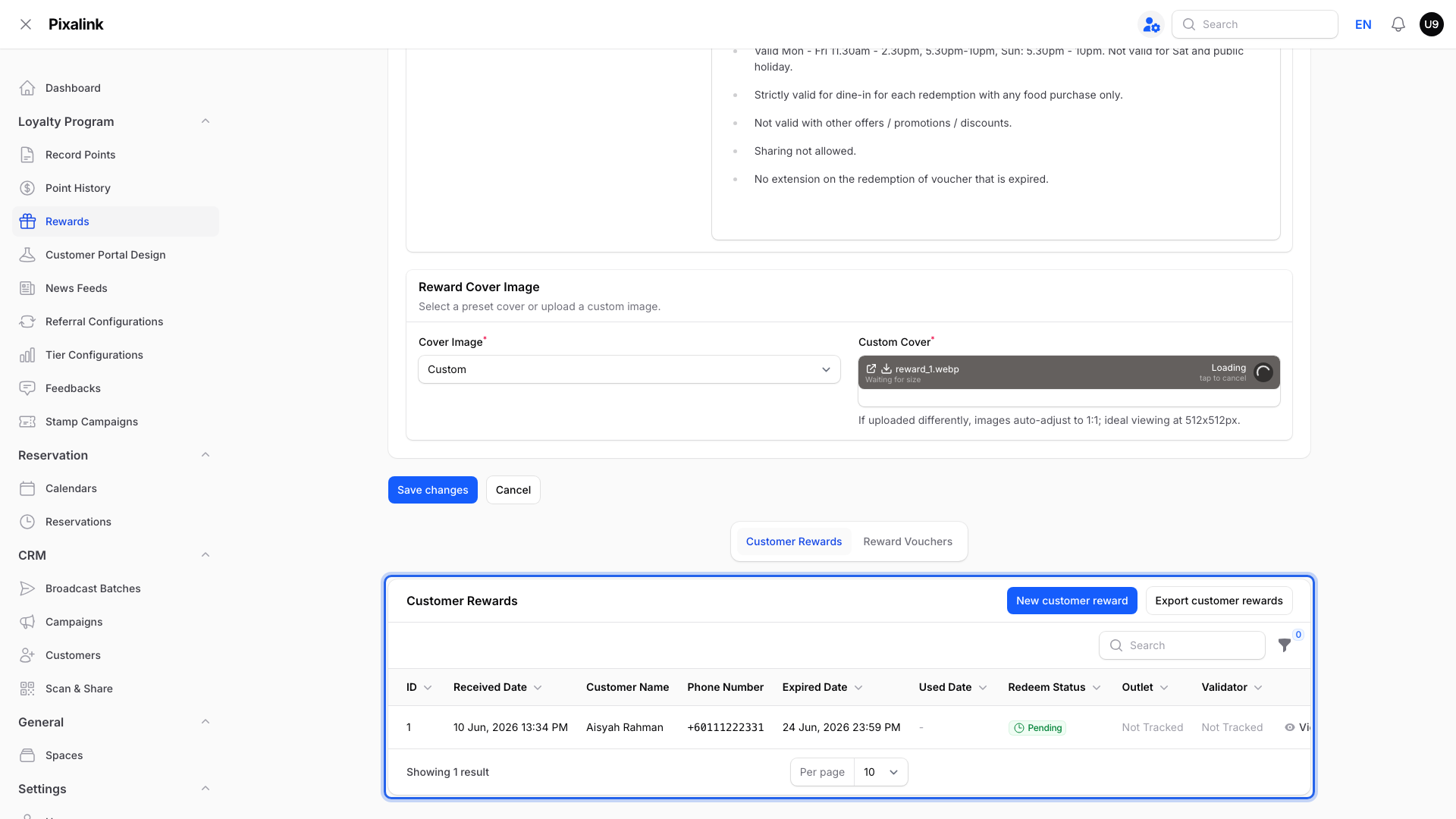Open Referral Configurations arrows icon
The image size is (1456, 819).
pos(27,322)
